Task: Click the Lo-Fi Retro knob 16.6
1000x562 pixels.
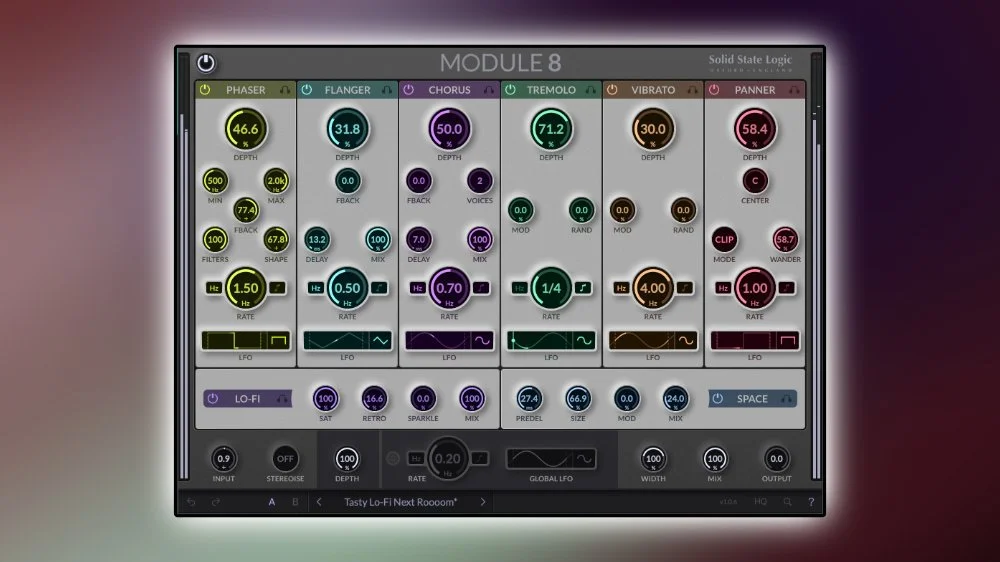Action: 374,399
